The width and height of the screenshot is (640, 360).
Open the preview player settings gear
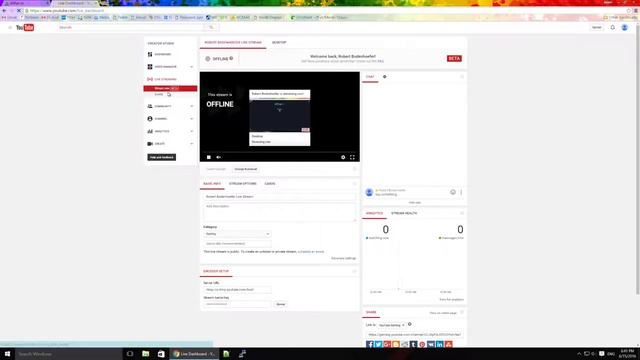coord(343,157)
